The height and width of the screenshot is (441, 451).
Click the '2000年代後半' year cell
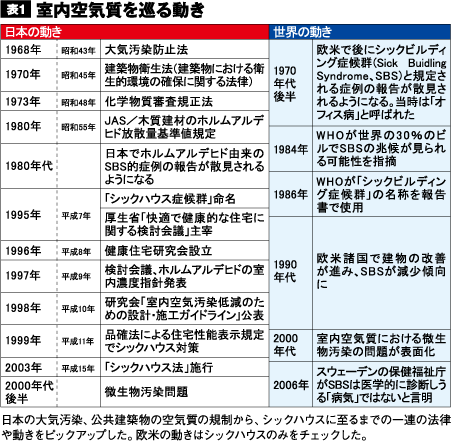29,392
